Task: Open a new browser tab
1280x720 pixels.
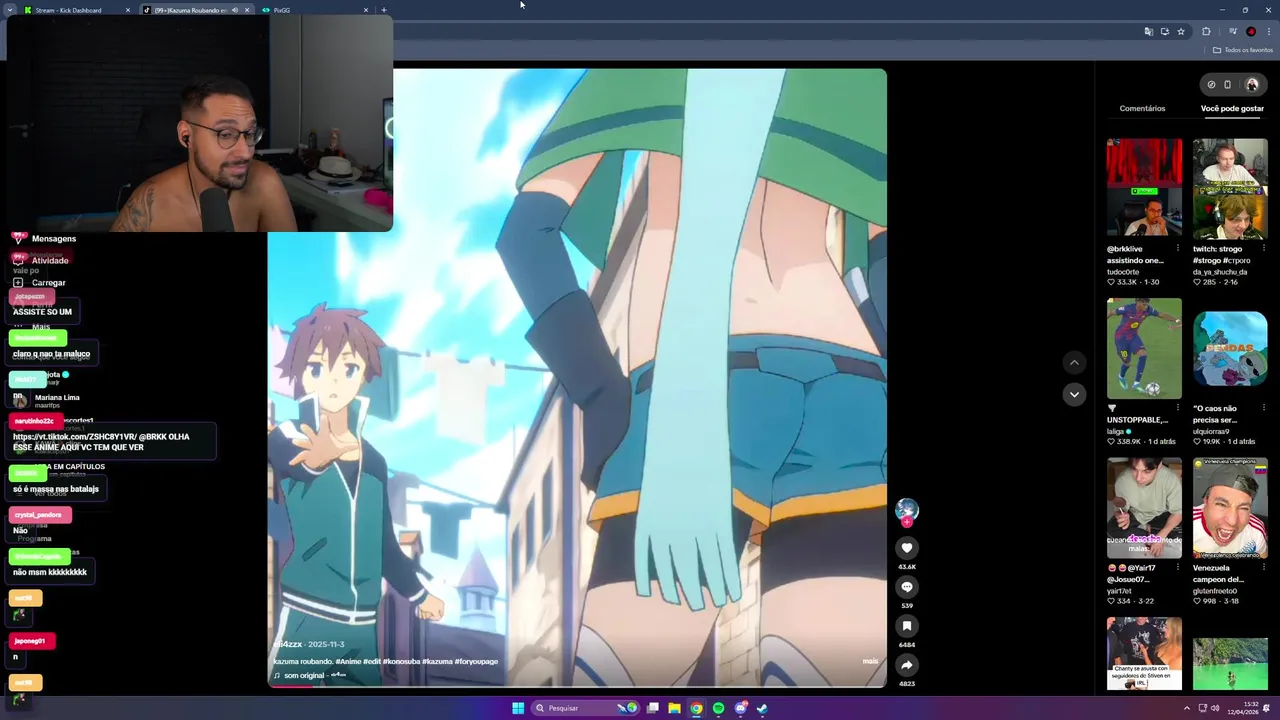Action: point(384,10)
